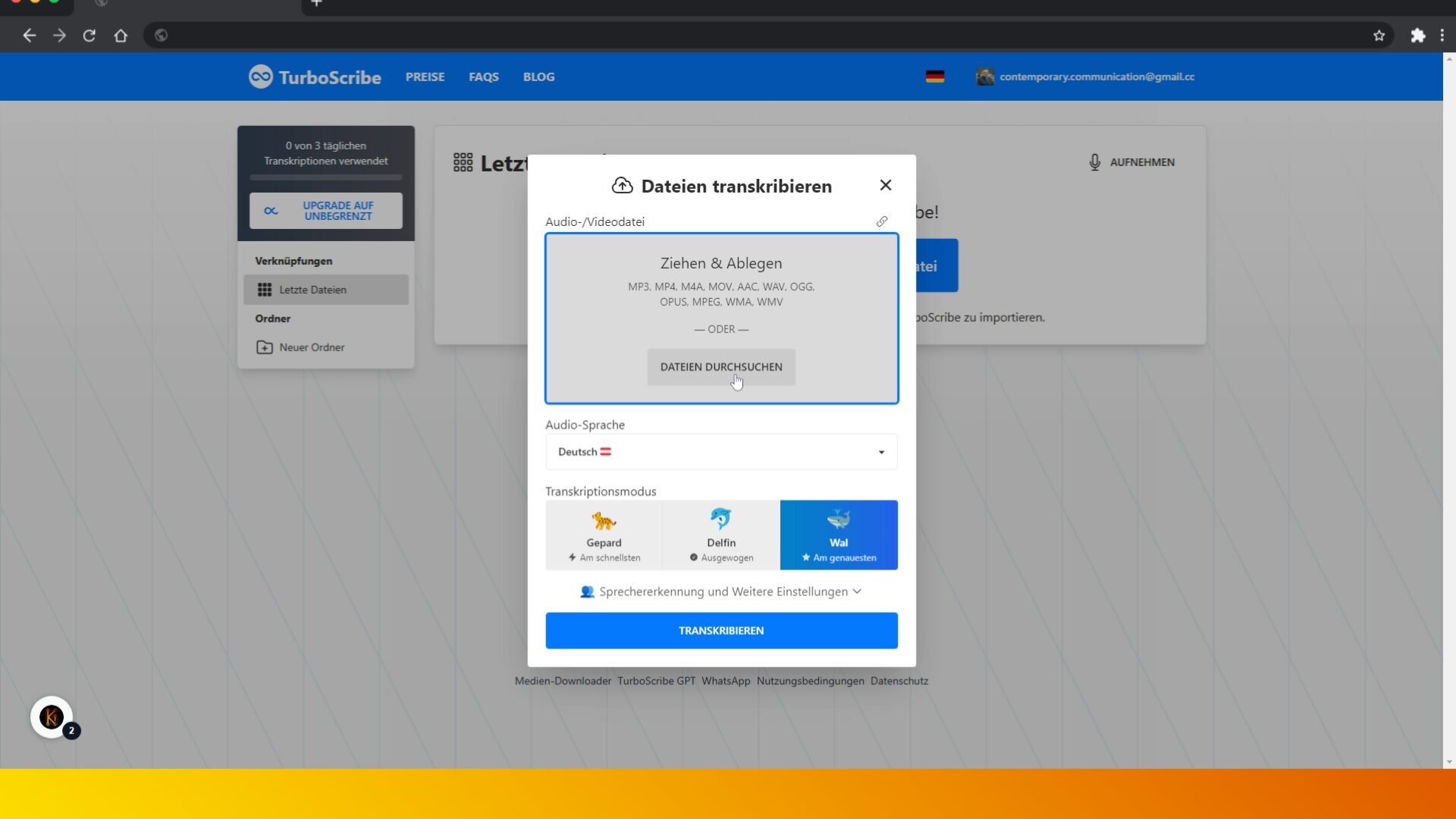Open WhatsApp footer link
Image resolution: width=1456 pixels, height=819 pixels.
(x=726, y=681)
